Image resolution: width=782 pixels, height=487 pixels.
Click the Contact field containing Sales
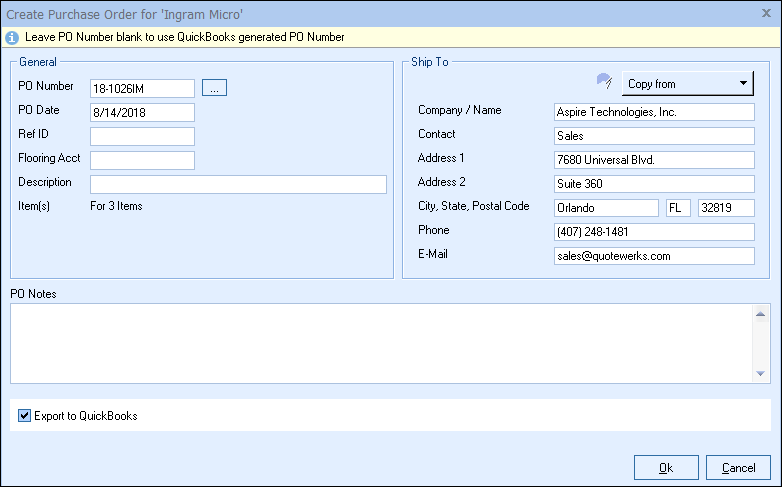click(654, 136)
